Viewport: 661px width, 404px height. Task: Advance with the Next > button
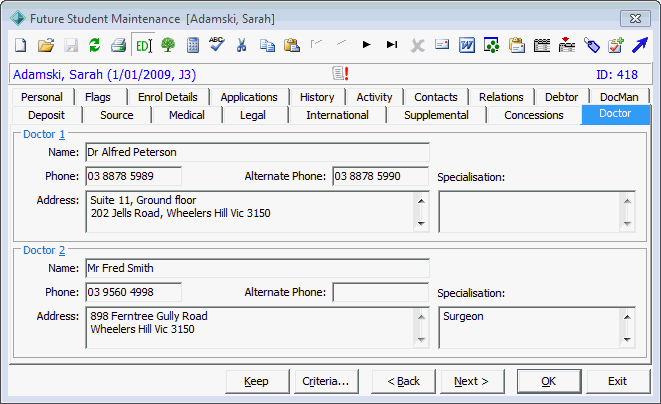click(x=472, y=381)
